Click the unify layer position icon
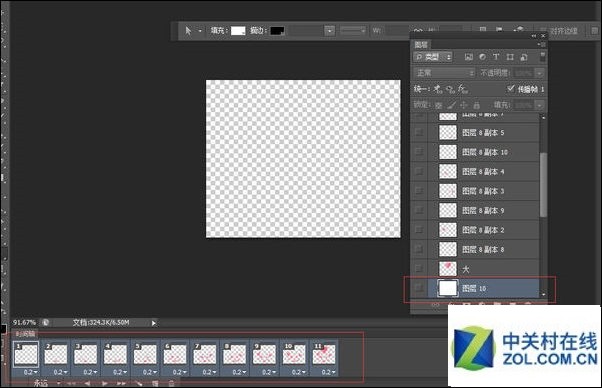Image resolution: width=602 pixels, height=388 pixels. tap(438, 89)
